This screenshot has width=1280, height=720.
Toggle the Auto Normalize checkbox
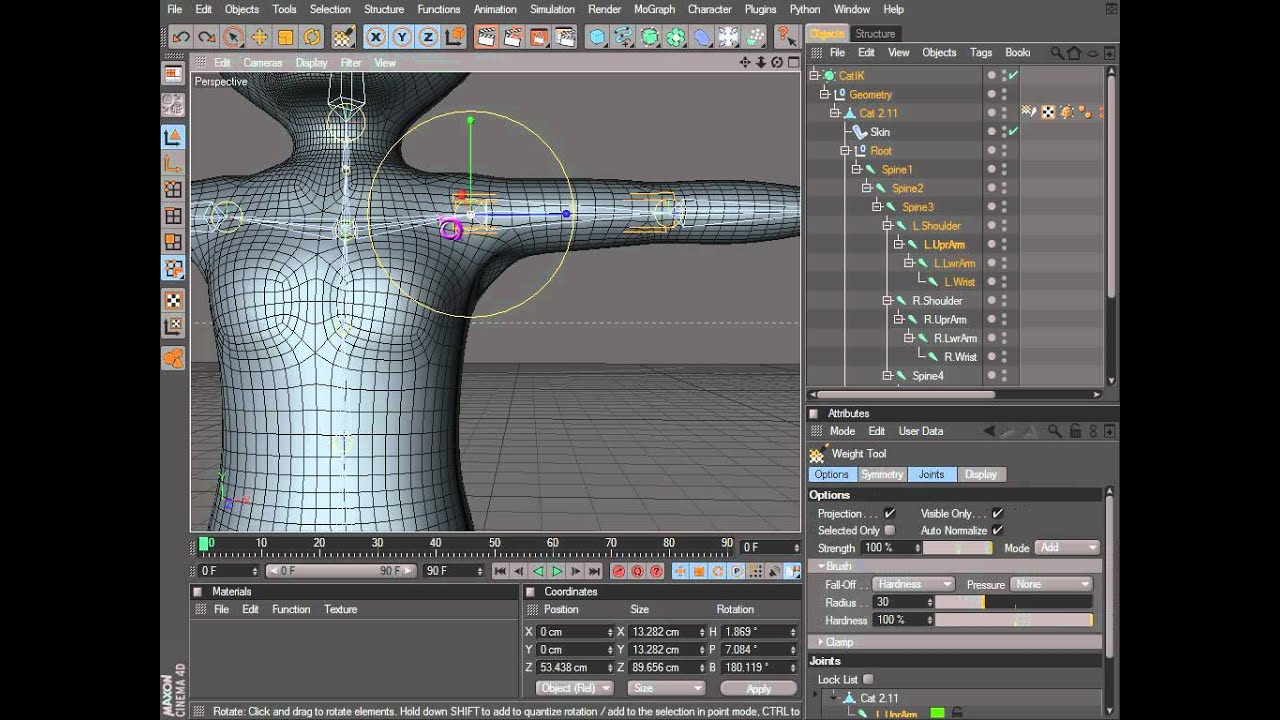tap(997, 530)
